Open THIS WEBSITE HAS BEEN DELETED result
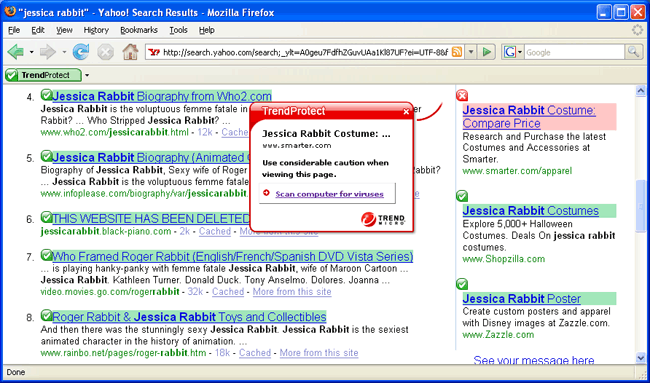The height and width of the screenshot is (383, 650). click(151, 218)
